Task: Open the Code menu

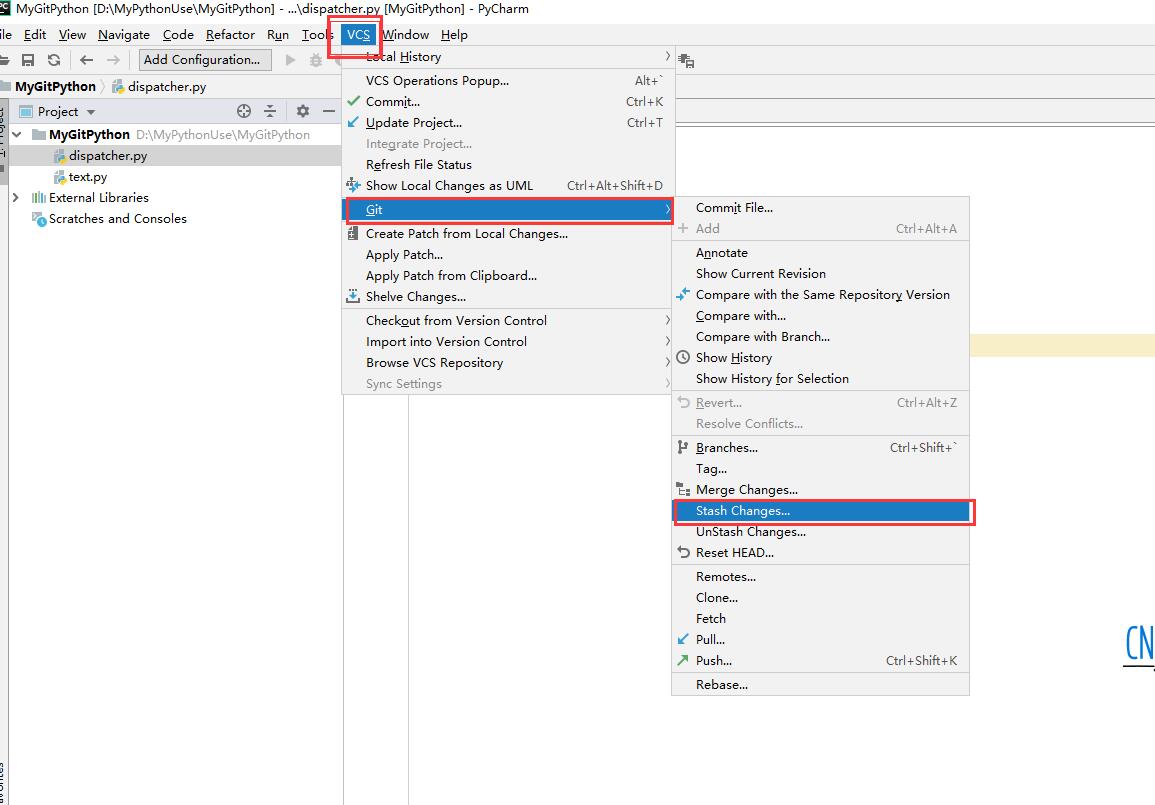Action: tap(178, 35)
